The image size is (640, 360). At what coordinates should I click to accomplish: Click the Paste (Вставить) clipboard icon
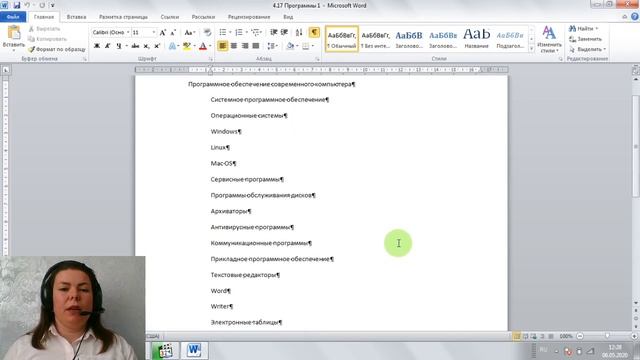[13, 33]
